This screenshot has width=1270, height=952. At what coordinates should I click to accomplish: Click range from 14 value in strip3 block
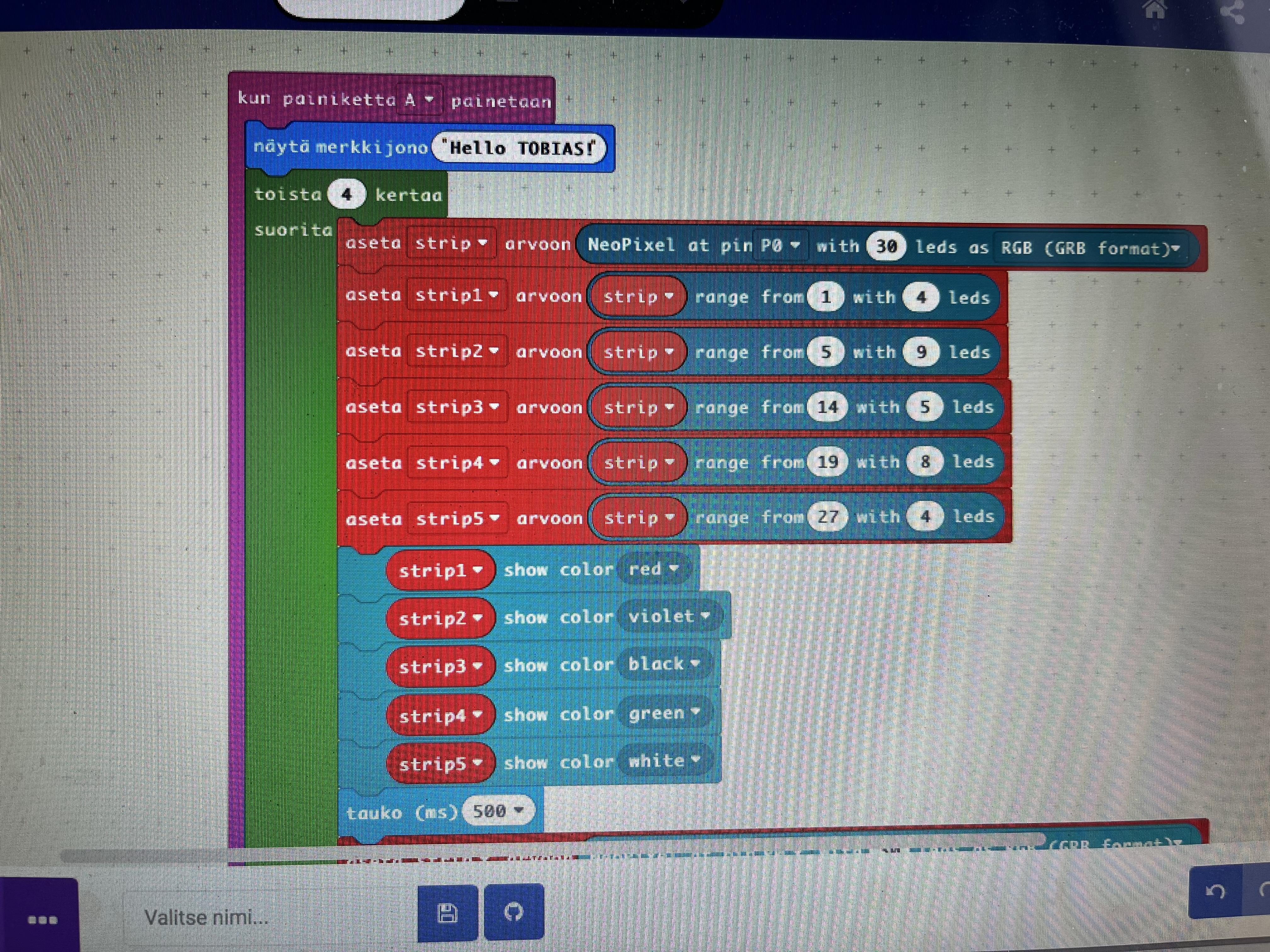(827, 407)
